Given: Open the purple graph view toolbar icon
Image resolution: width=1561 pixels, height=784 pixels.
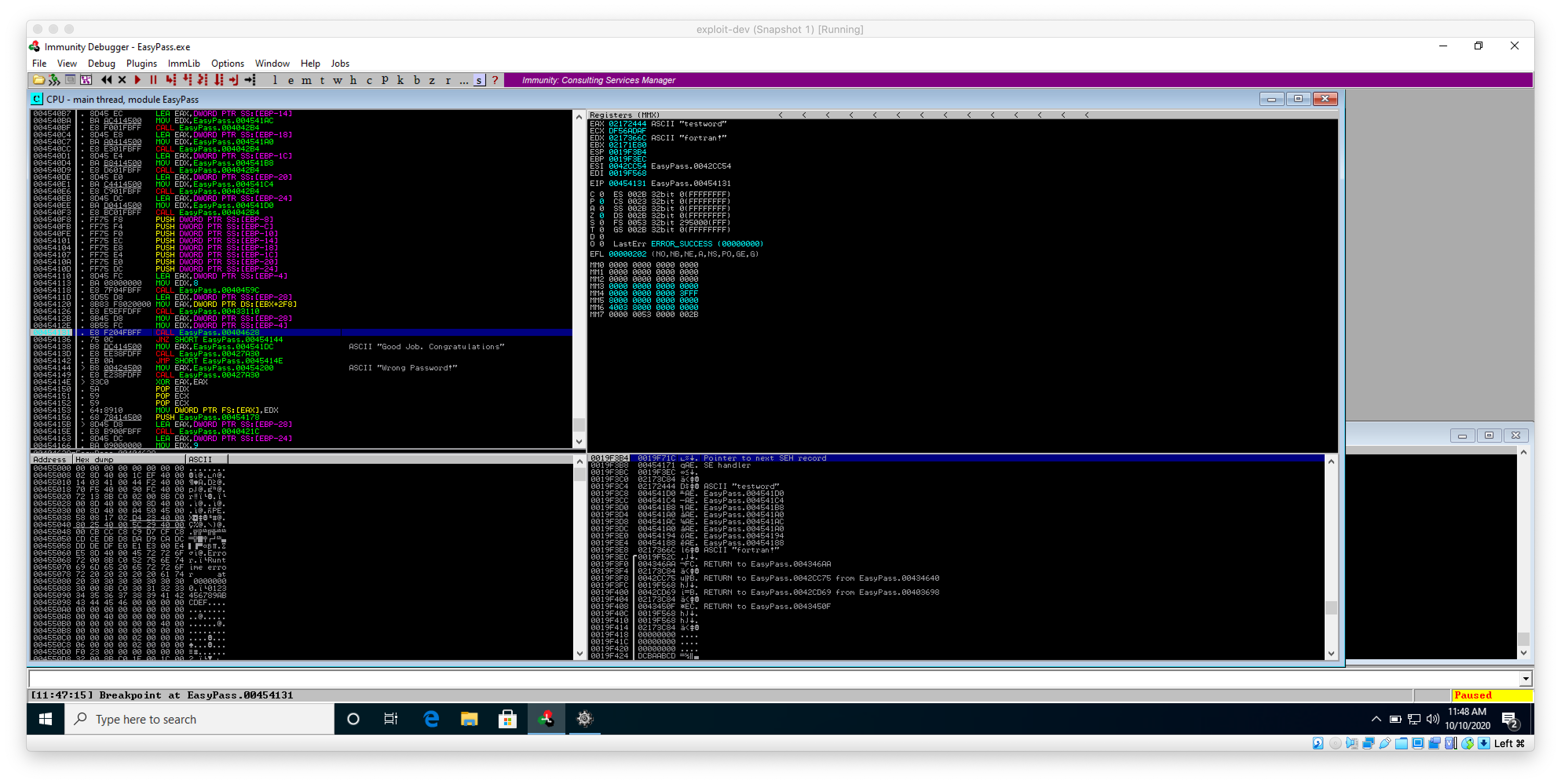Looking at the screenshot, I should [x=86, y=80].
